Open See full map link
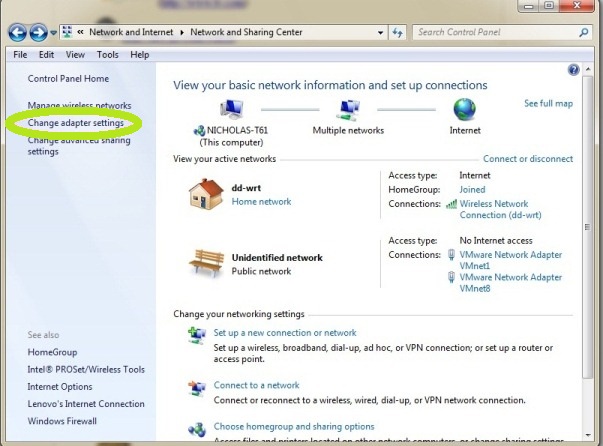Image resolution: width=603 pixels, height=446 pixels. 548,104
